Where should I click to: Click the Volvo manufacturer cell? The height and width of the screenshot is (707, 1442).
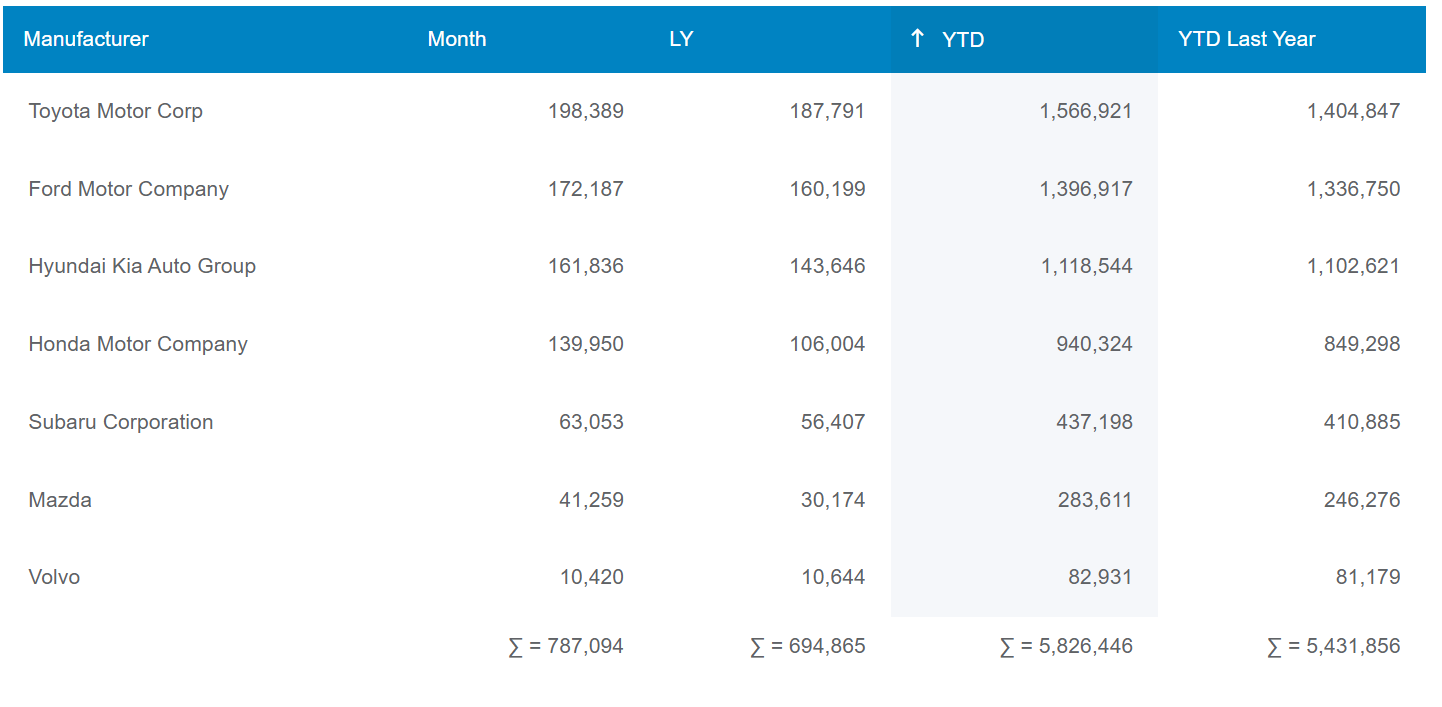(x=54, y=577)
